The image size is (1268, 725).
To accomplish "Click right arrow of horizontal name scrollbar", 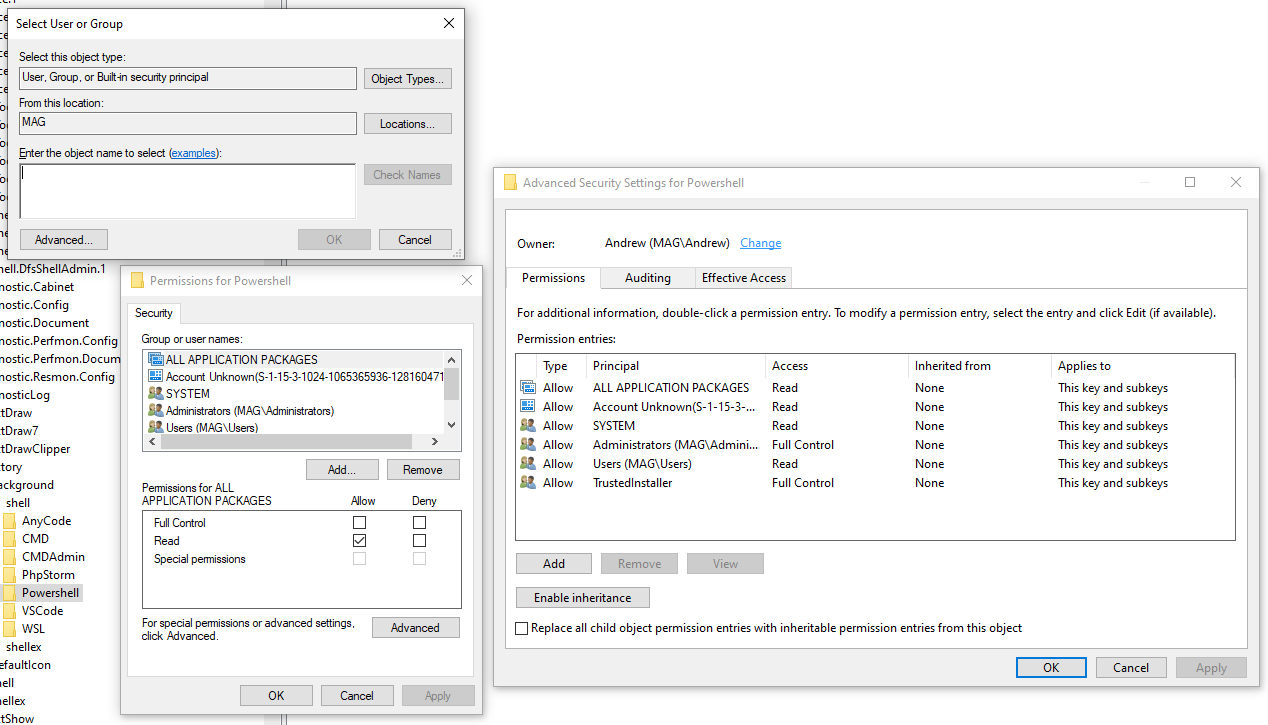I will coord(434,441).
